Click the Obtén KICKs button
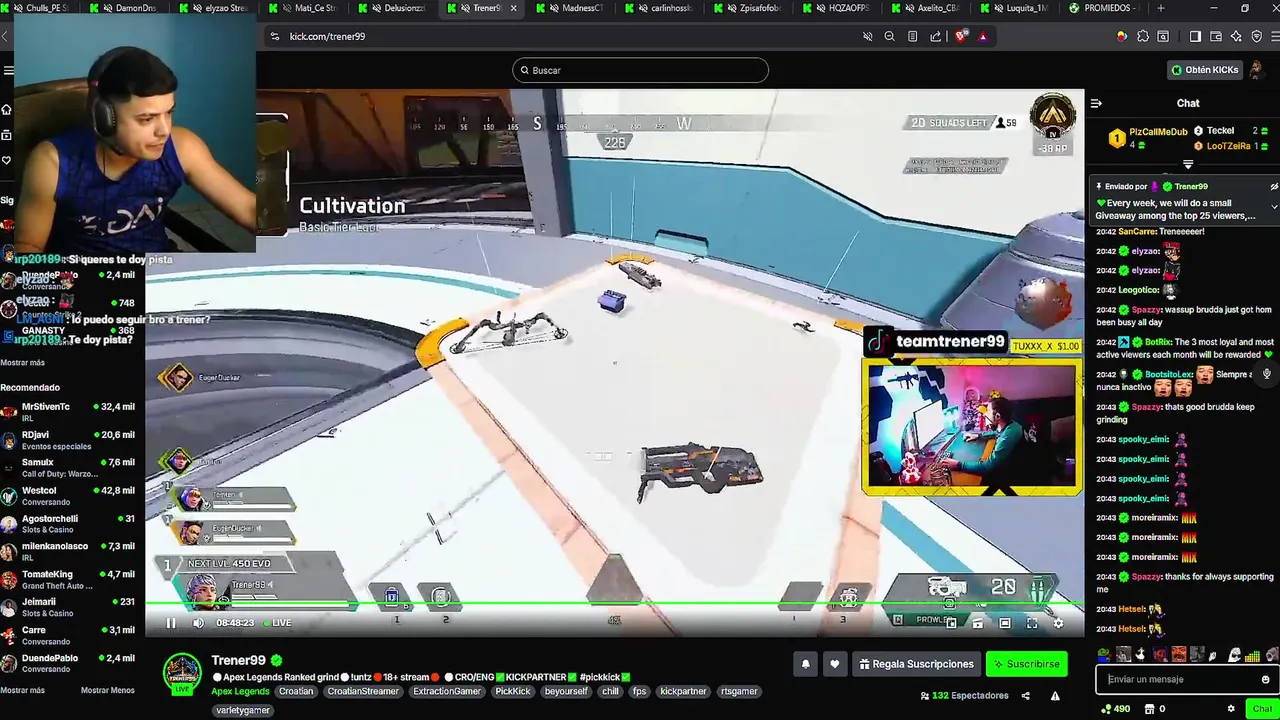This screenshot has width=1280, height=720. 1205,70
